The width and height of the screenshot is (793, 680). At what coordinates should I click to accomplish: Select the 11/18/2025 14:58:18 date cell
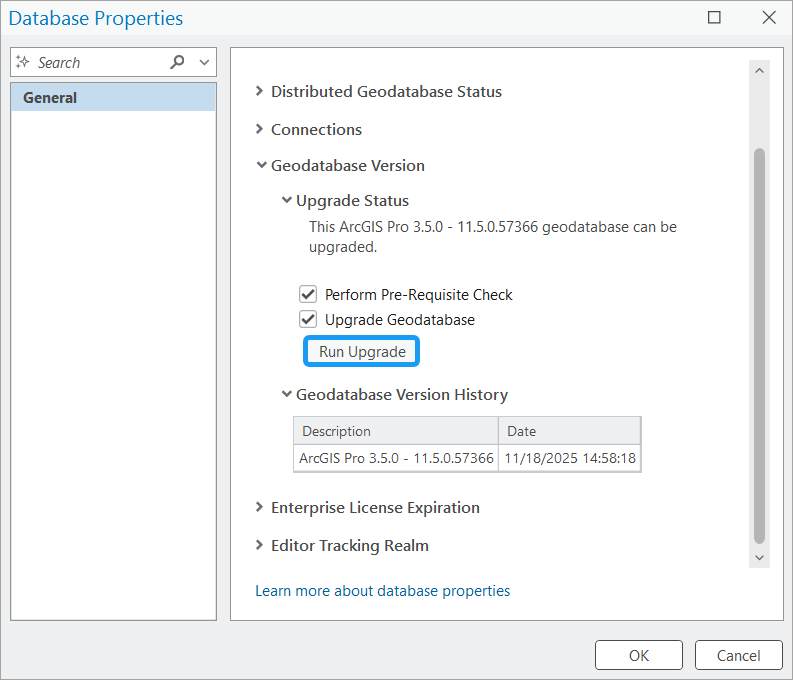point(569,458)
